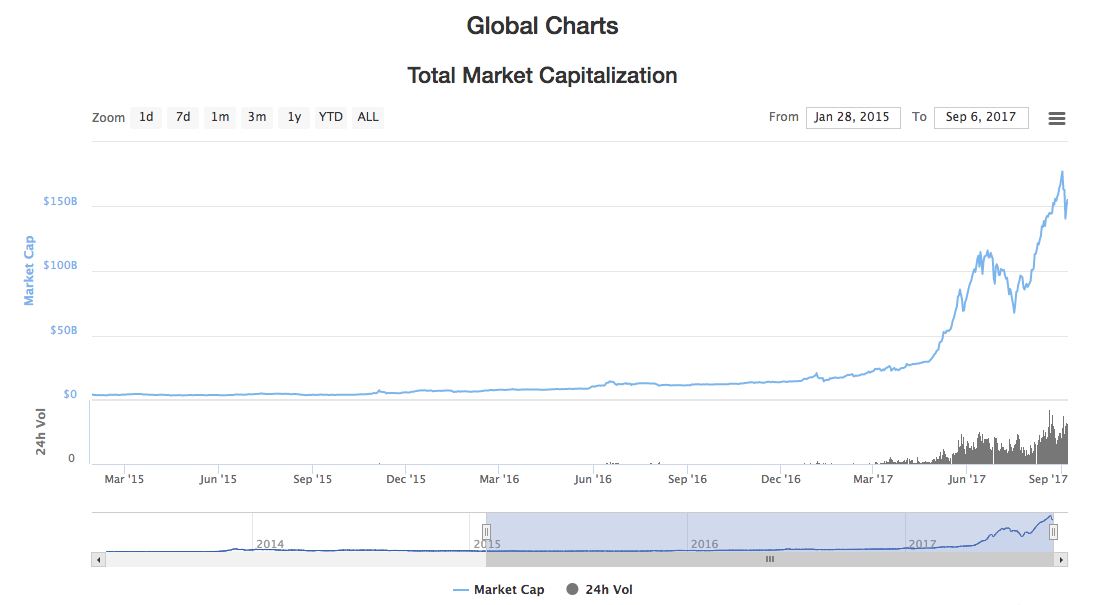
Task: Set zoom range to 1d
Action: (x=146, y=117)
